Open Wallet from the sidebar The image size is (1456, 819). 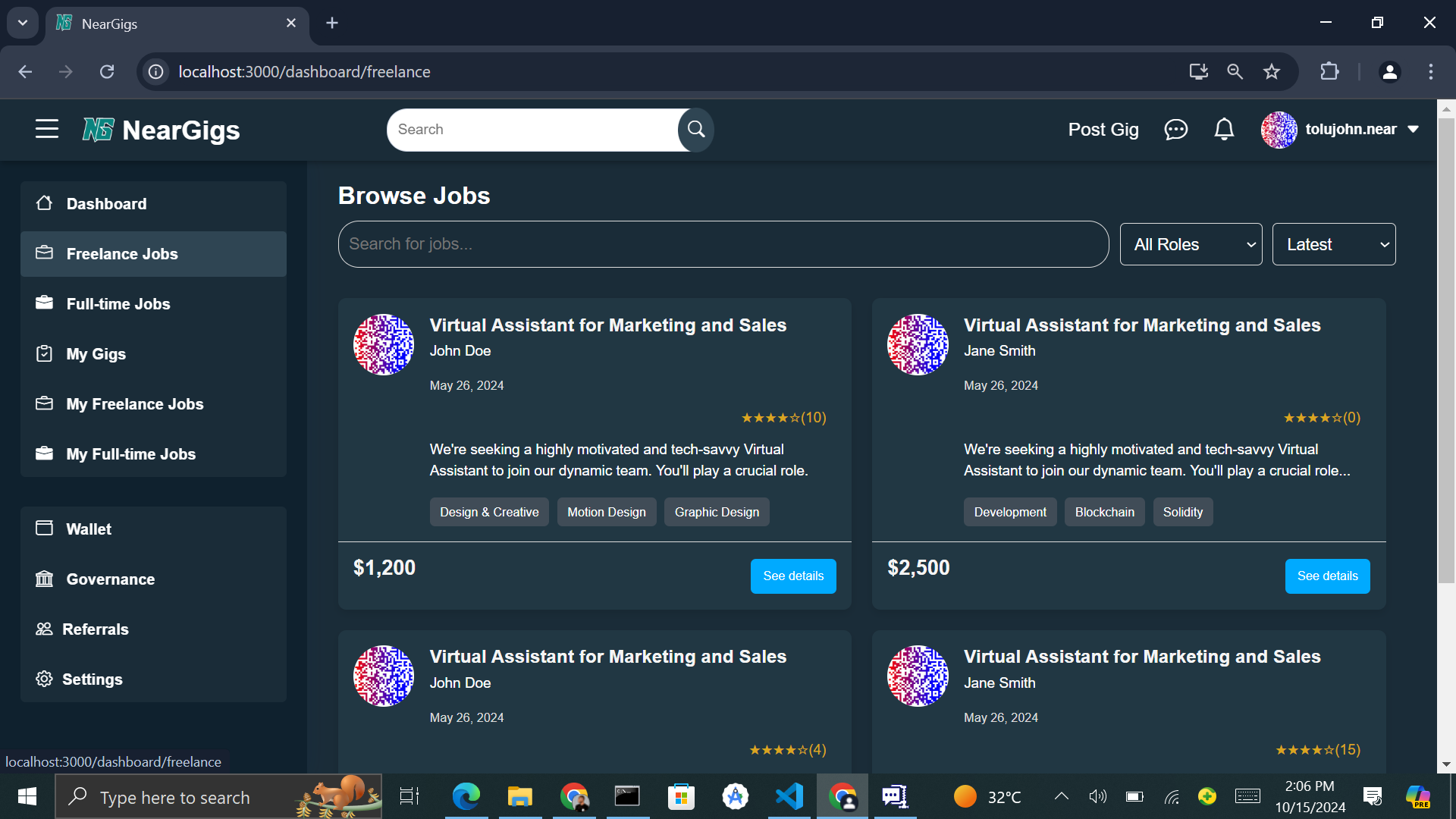pos(89,529)
